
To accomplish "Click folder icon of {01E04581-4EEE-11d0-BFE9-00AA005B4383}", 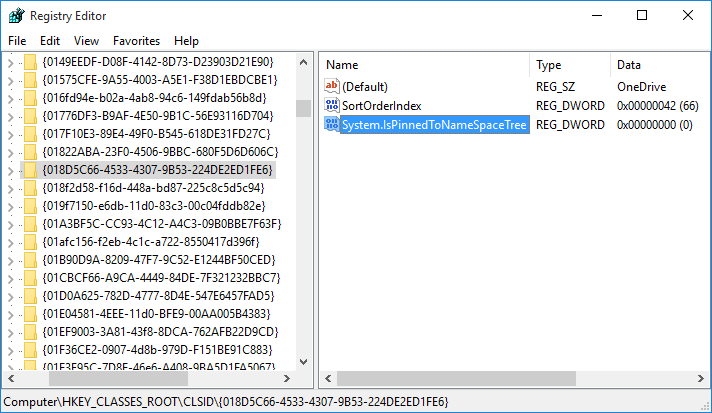I will [x=30, y=314].
